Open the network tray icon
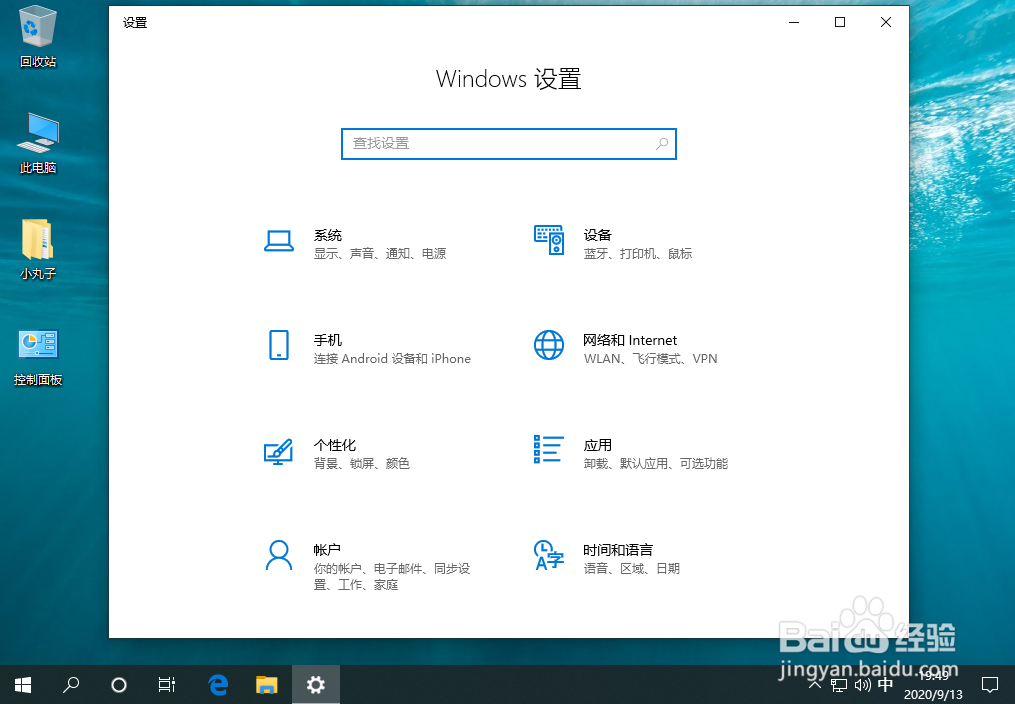The image size is (1015, 704). tap(839, 685)
